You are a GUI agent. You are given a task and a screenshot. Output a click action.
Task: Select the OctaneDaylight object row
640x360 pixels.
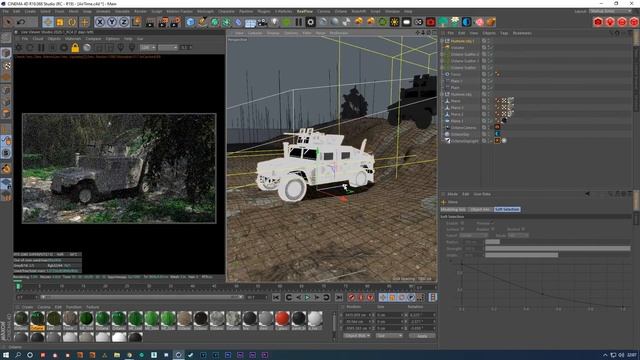tap(464, 140)
